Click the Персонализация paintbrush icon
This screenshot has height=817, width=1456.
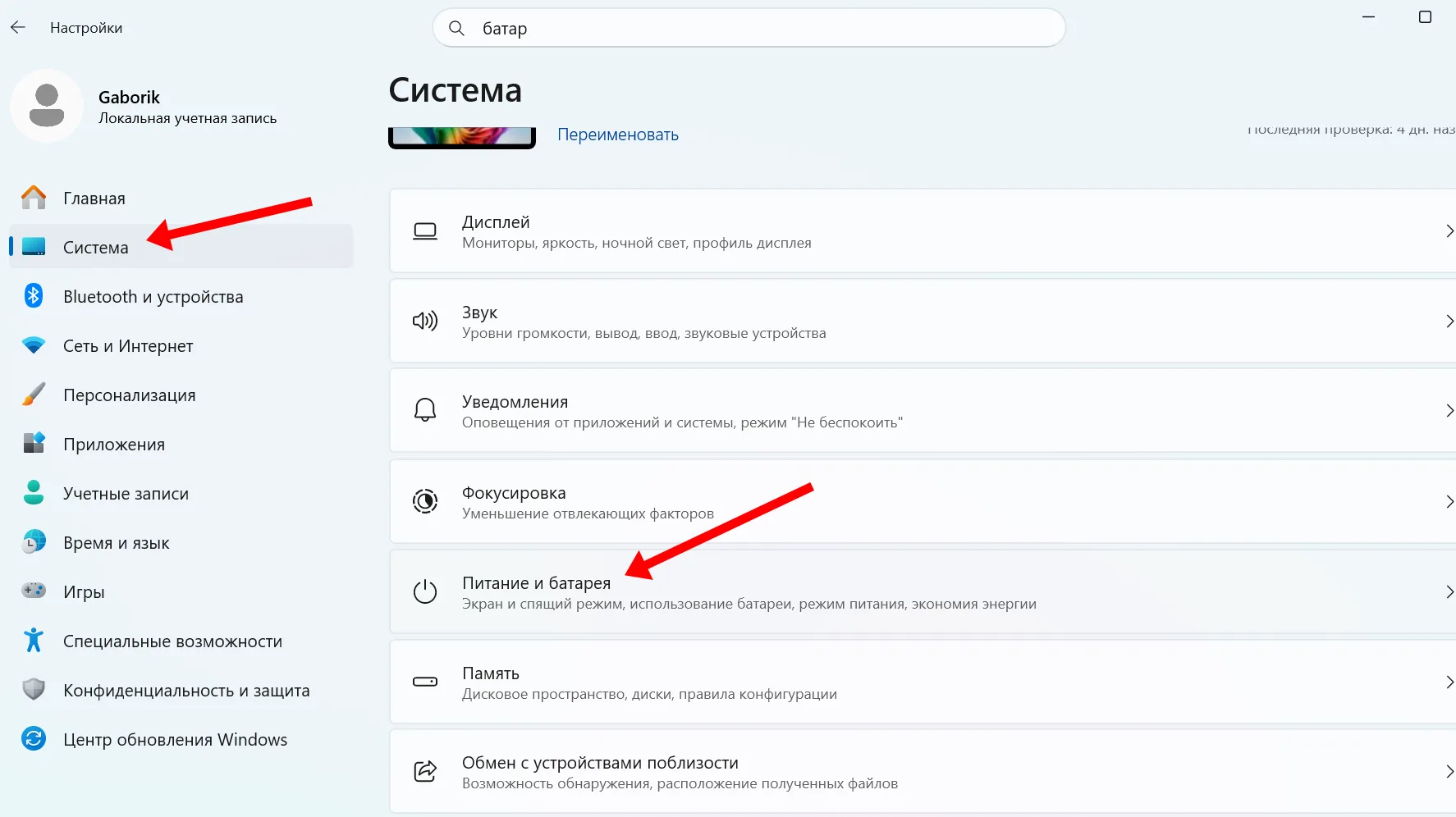point(34,395)
